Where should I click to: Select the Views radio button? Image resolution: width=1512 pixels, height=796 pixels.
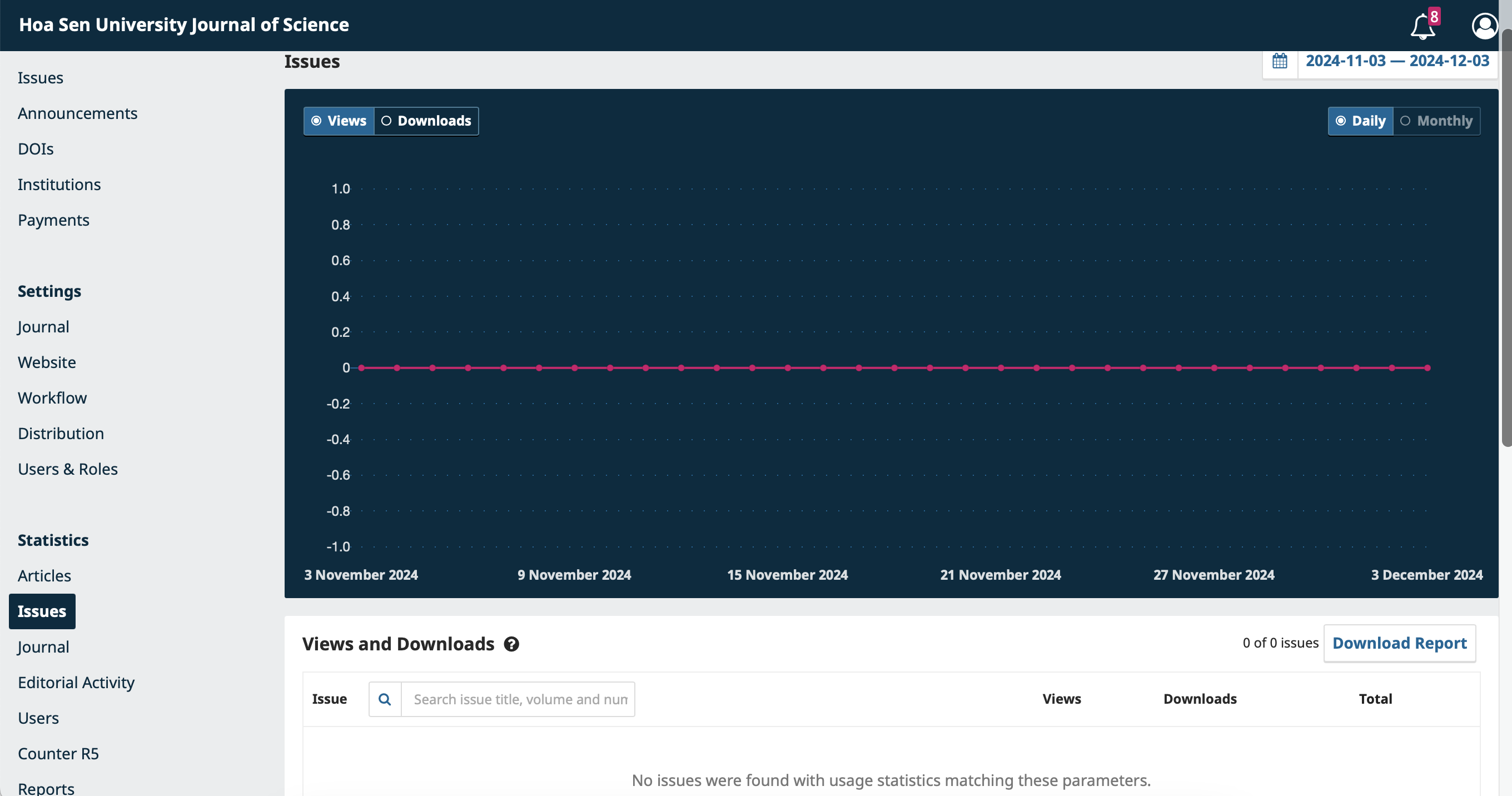pyautogui.click(x=339, y=121)
